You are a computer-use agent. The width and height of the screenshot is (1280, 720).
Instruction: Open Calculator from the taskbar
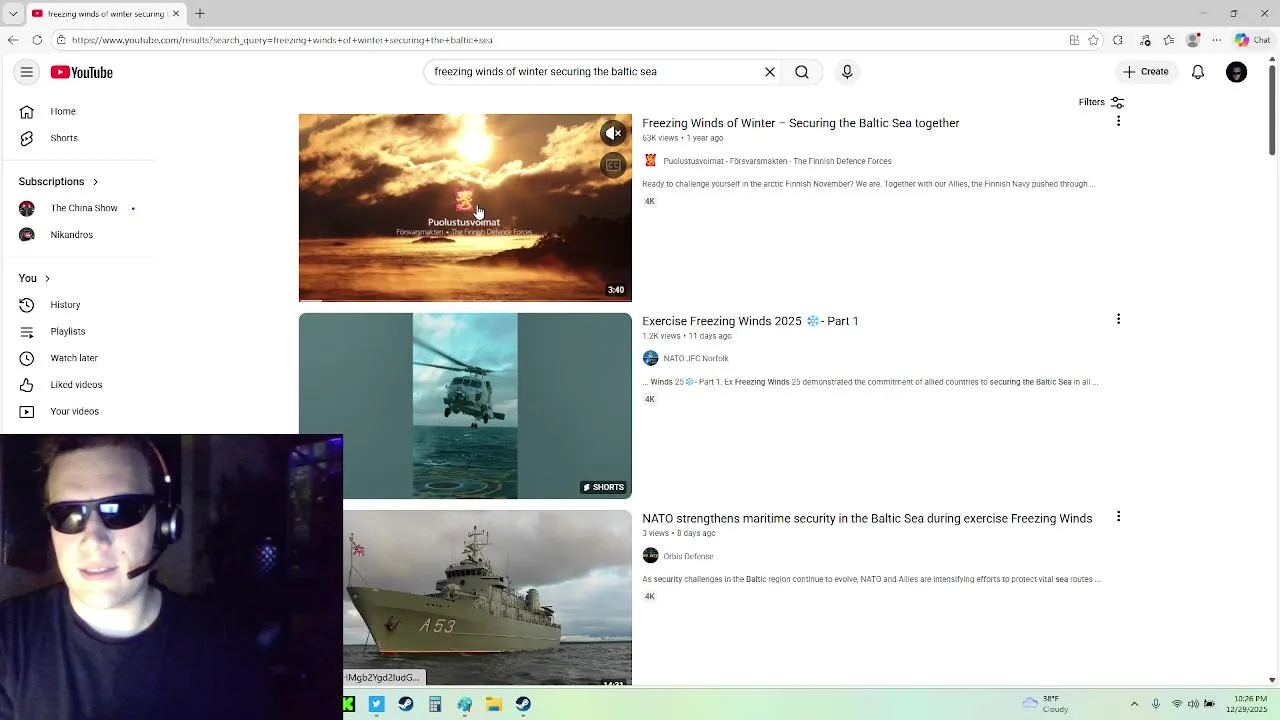tap(435, 704)
